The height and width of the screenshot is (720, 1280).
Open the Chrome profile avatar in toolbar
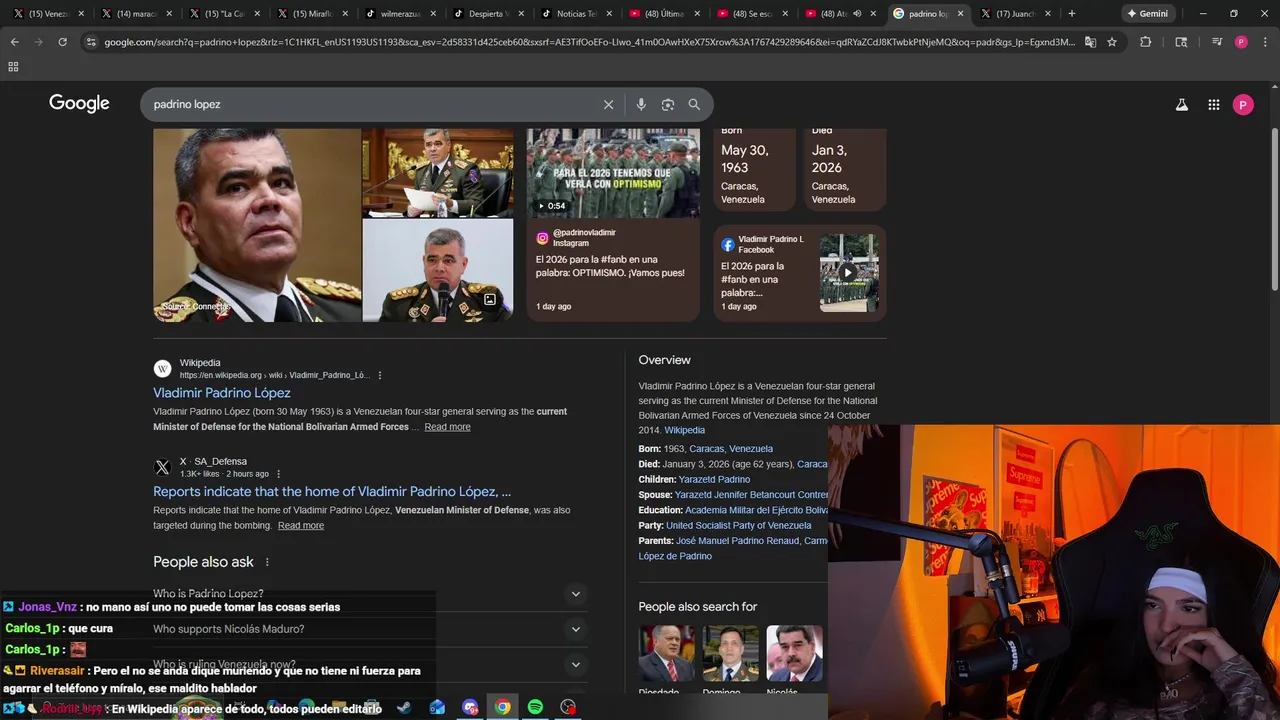pos(1241,42)
